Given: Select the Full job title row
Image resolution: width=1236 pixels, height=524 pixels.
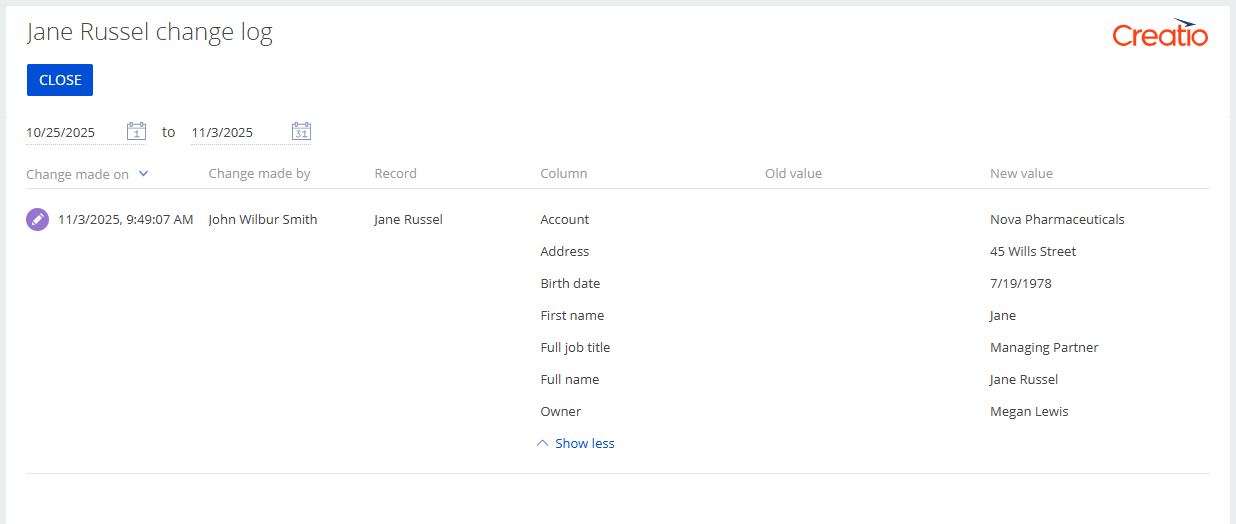Looking at the screenshot, I should click(575, 347).
